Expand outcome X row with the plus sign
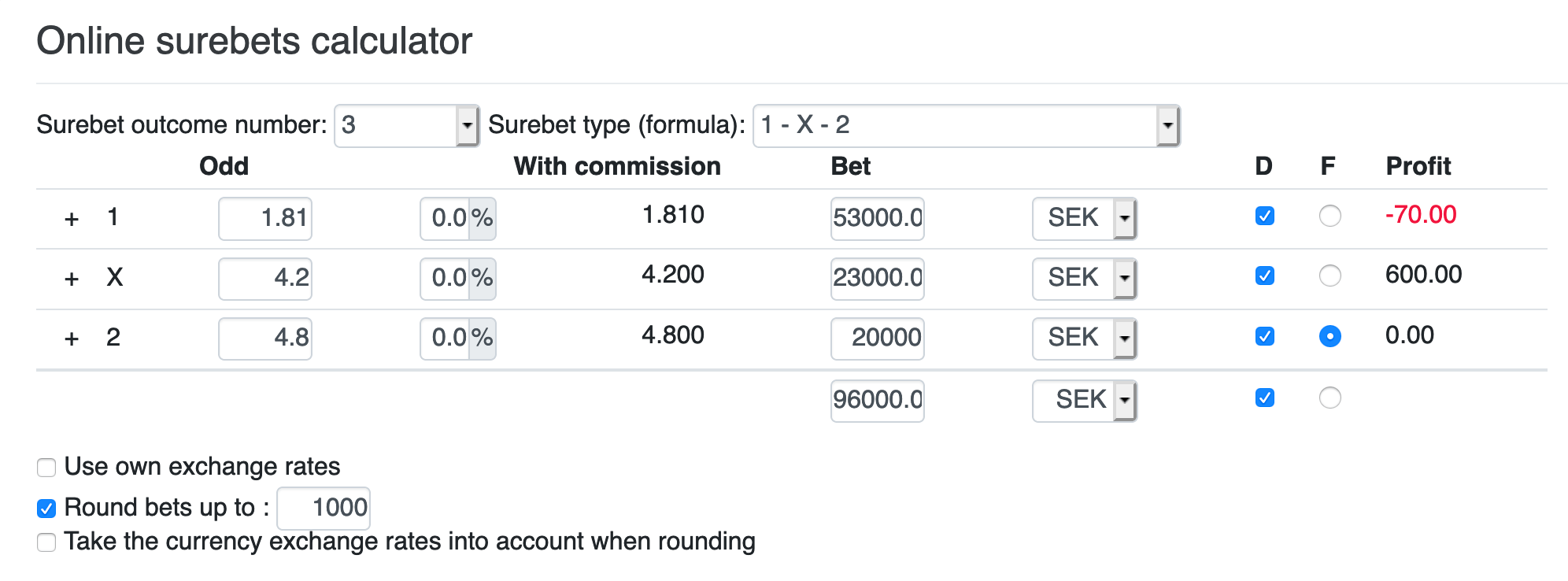1568x581 pixels. pos(72,278)
